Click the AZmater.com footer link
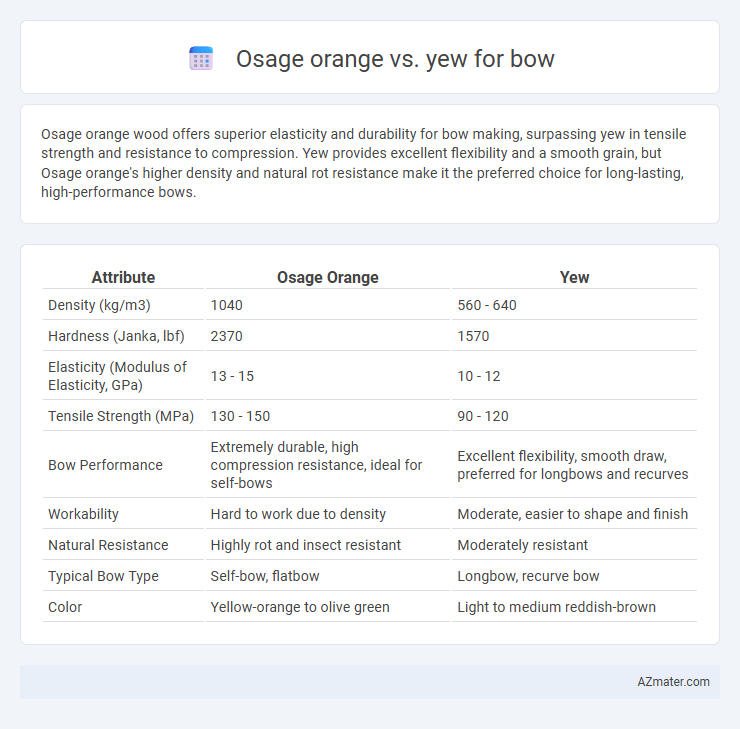 (673, 681)
